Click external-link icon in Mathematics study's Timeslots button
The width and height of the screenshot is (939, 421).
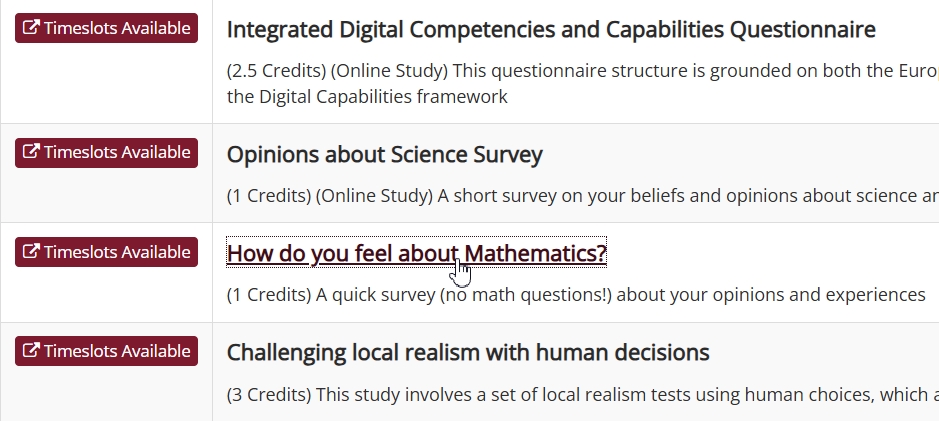tap(31, 252)
